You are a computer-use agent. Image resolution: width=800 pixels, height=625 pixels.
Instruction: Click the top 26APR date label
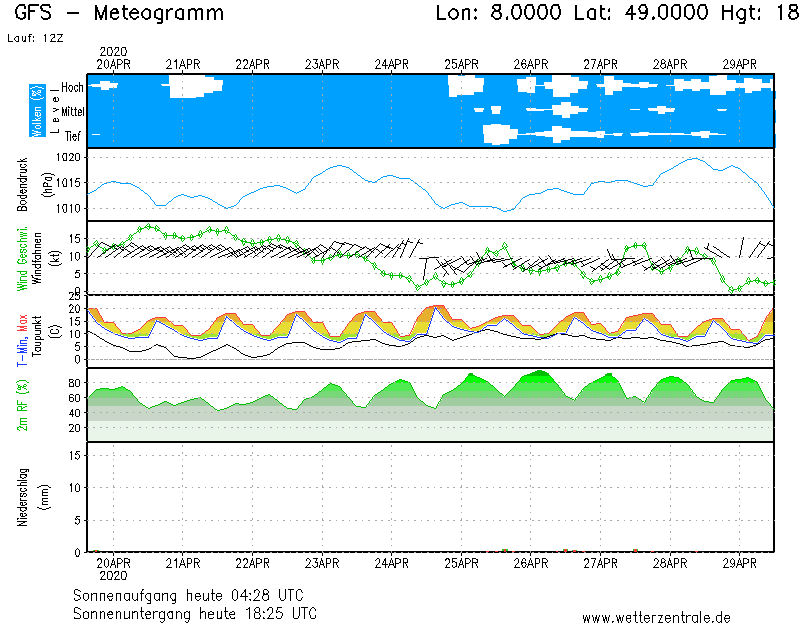531,65
